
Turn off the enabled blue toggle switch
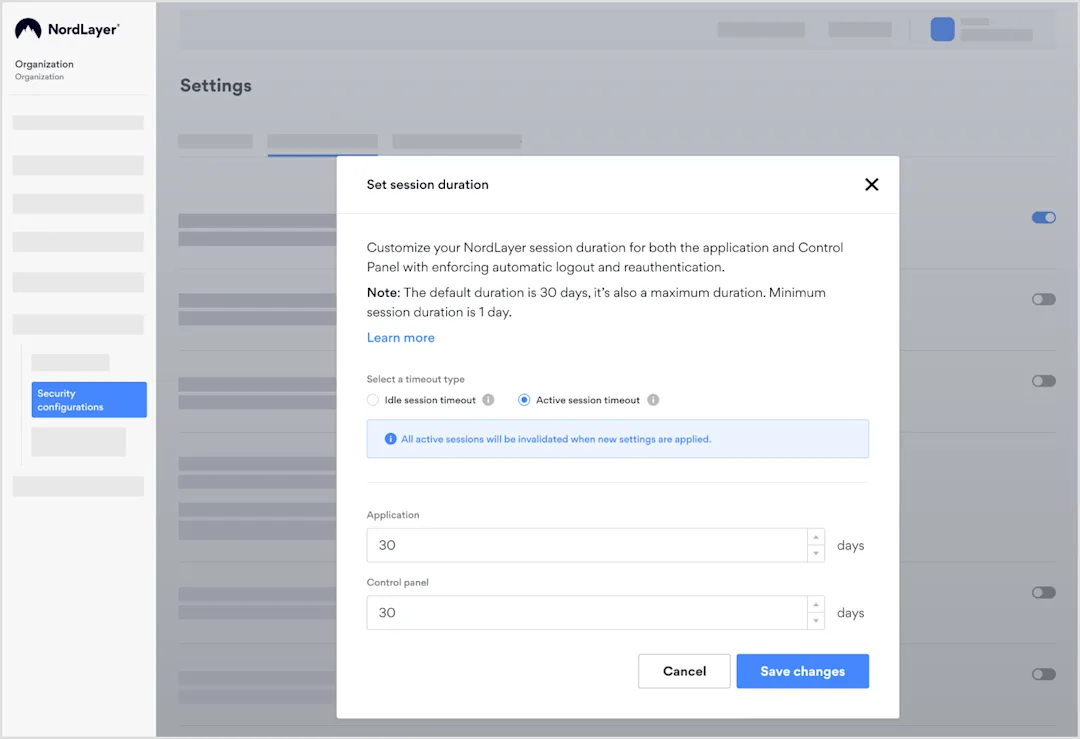coord(1043,217)
